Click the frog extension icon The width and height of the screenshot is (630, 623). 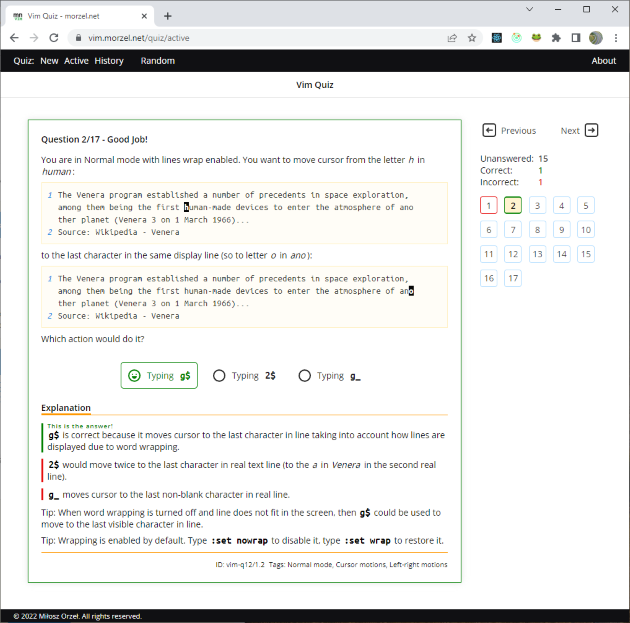pyautogui.click(x=536, y=37)
